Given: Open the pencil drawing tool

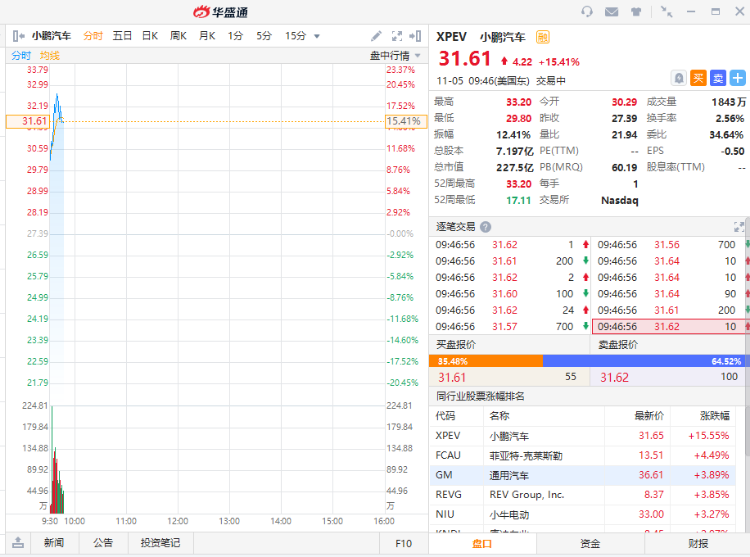Looking at the screenshot, I should (376, 36).
